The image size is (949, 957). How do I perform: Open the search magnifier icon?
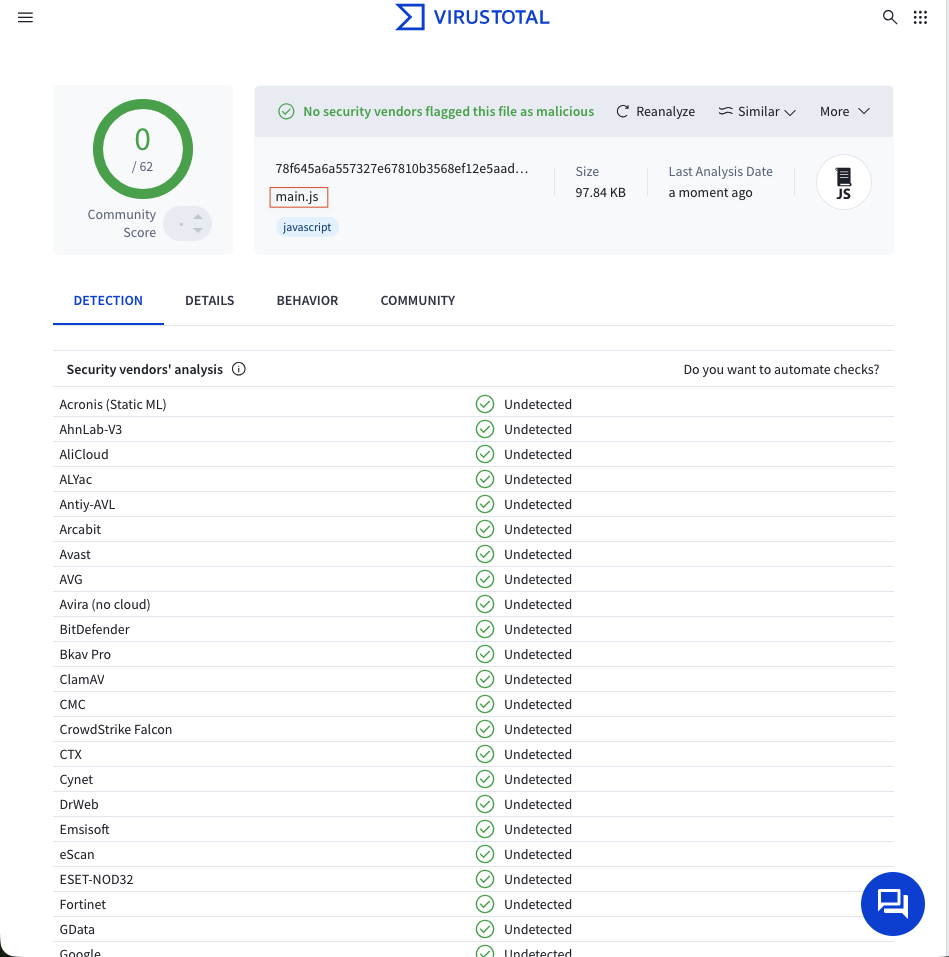tap(890, 17)
